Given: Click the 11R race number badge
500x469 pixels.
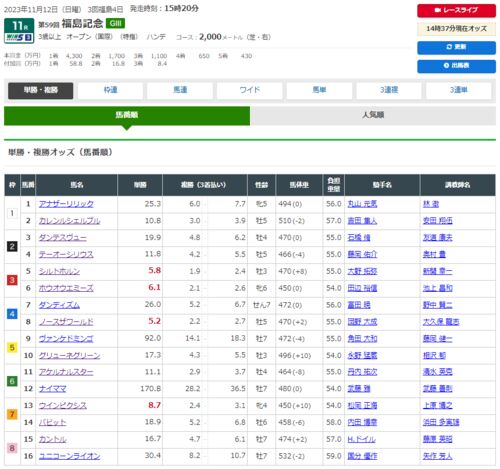Looking at the screenshot, I should [19, 26].
